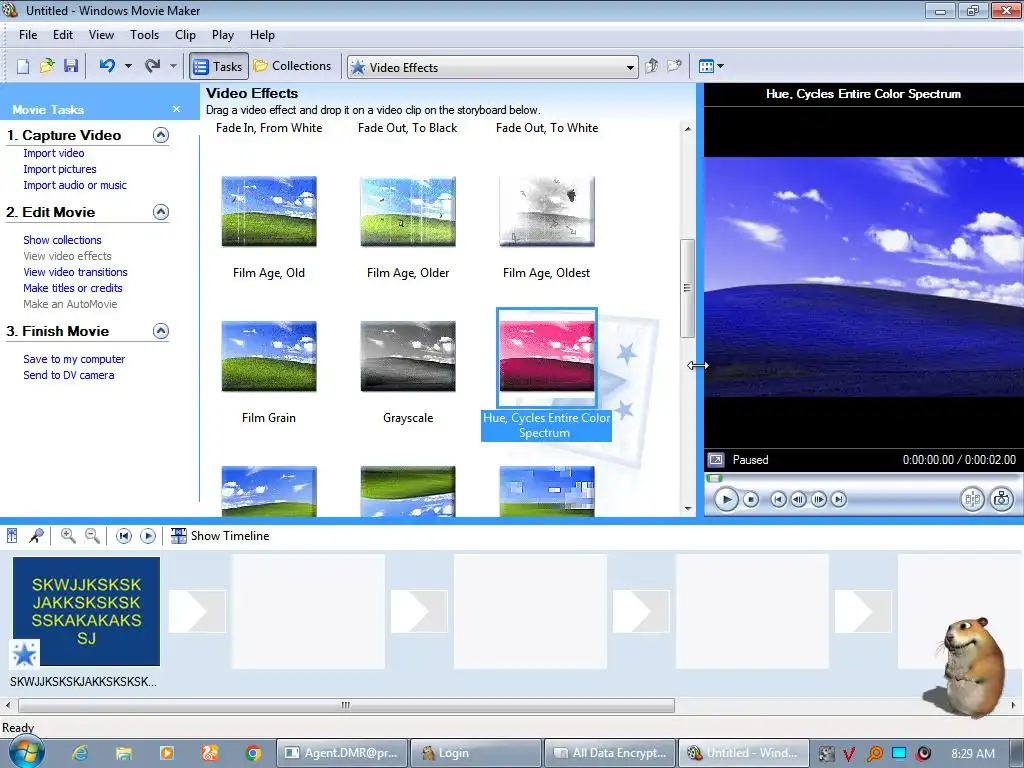This screenshot has height=768, width=1024.
Task: Click the effects list scroll down arrow
Action: pyautogui.click(x=688, y=509)
